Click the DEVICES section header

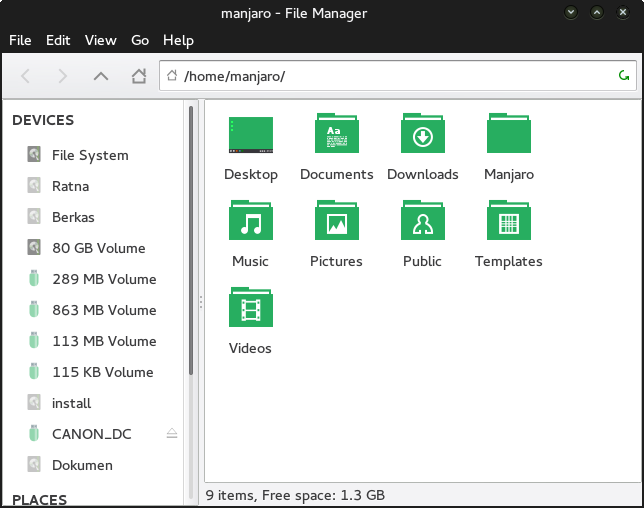pyautogui.click(x=43, y=120)
